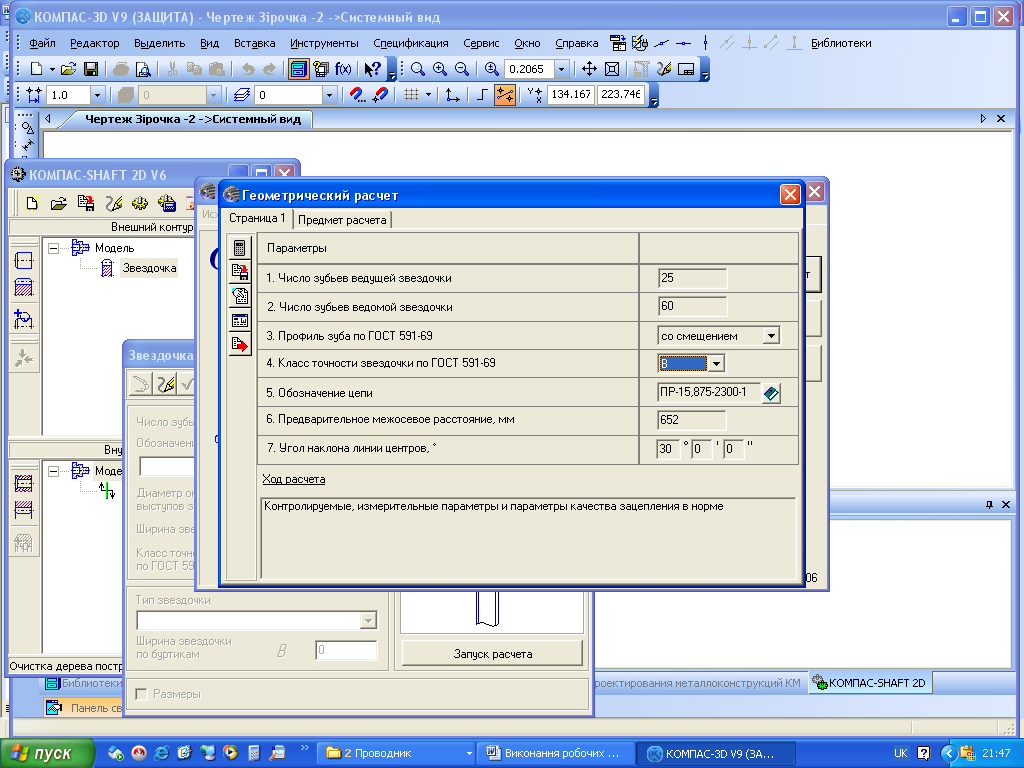Open the layer number 0 dropdown
Image resolution: width=1024 pixels, height=768 pixels.
coord(329,95)
